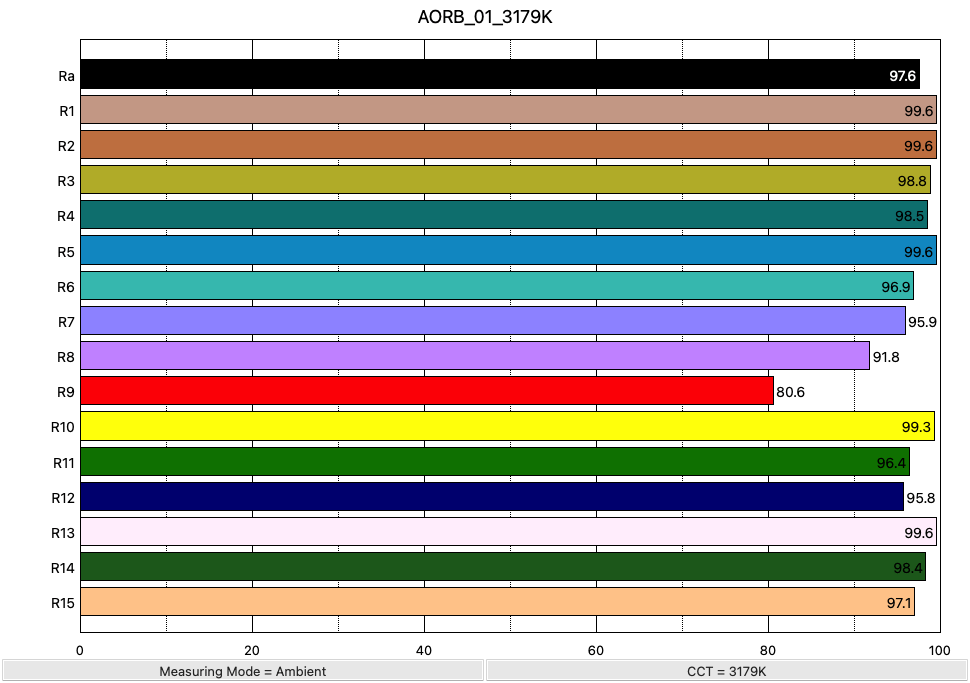Click the R3 value 98.8
Screen dimensions: 970x683
pos(912,181)
